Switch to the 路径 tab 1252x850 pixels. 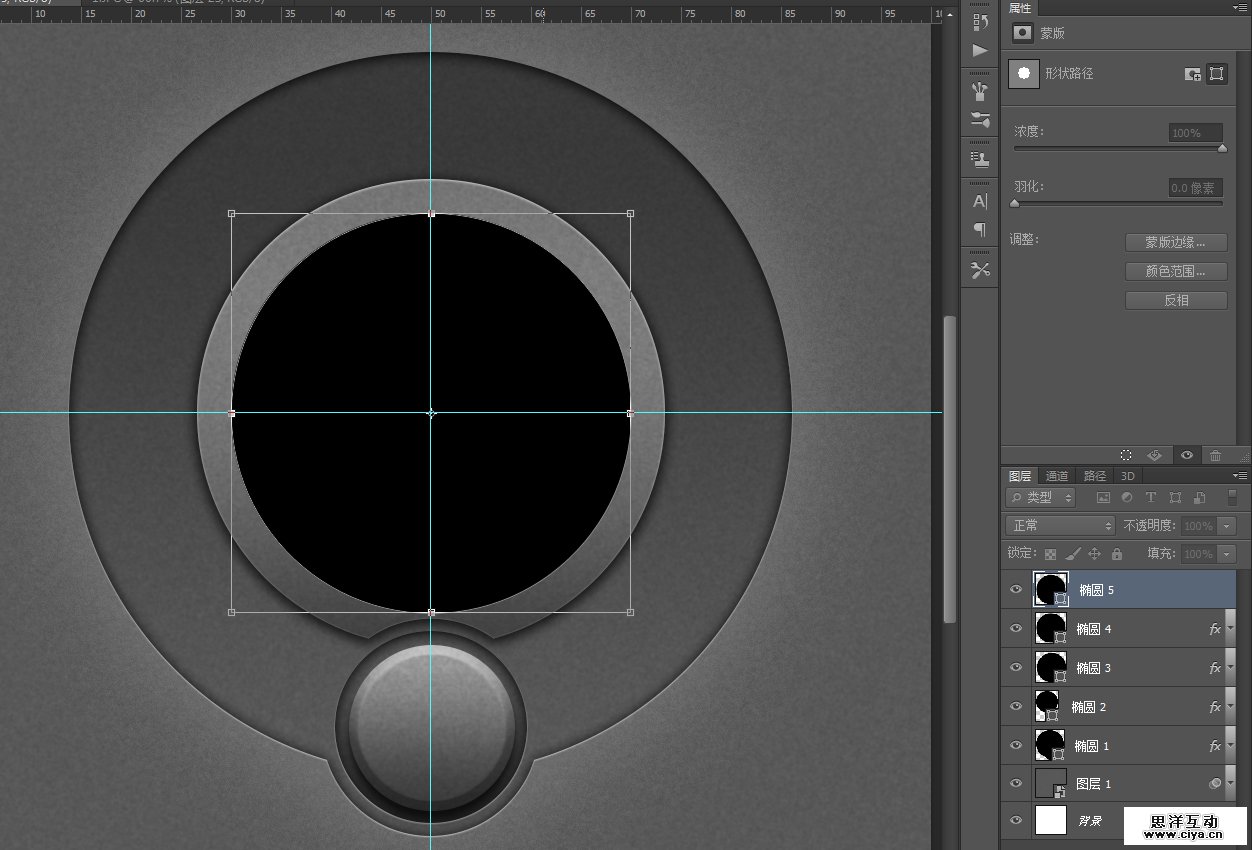click(x=1095, y=476)
